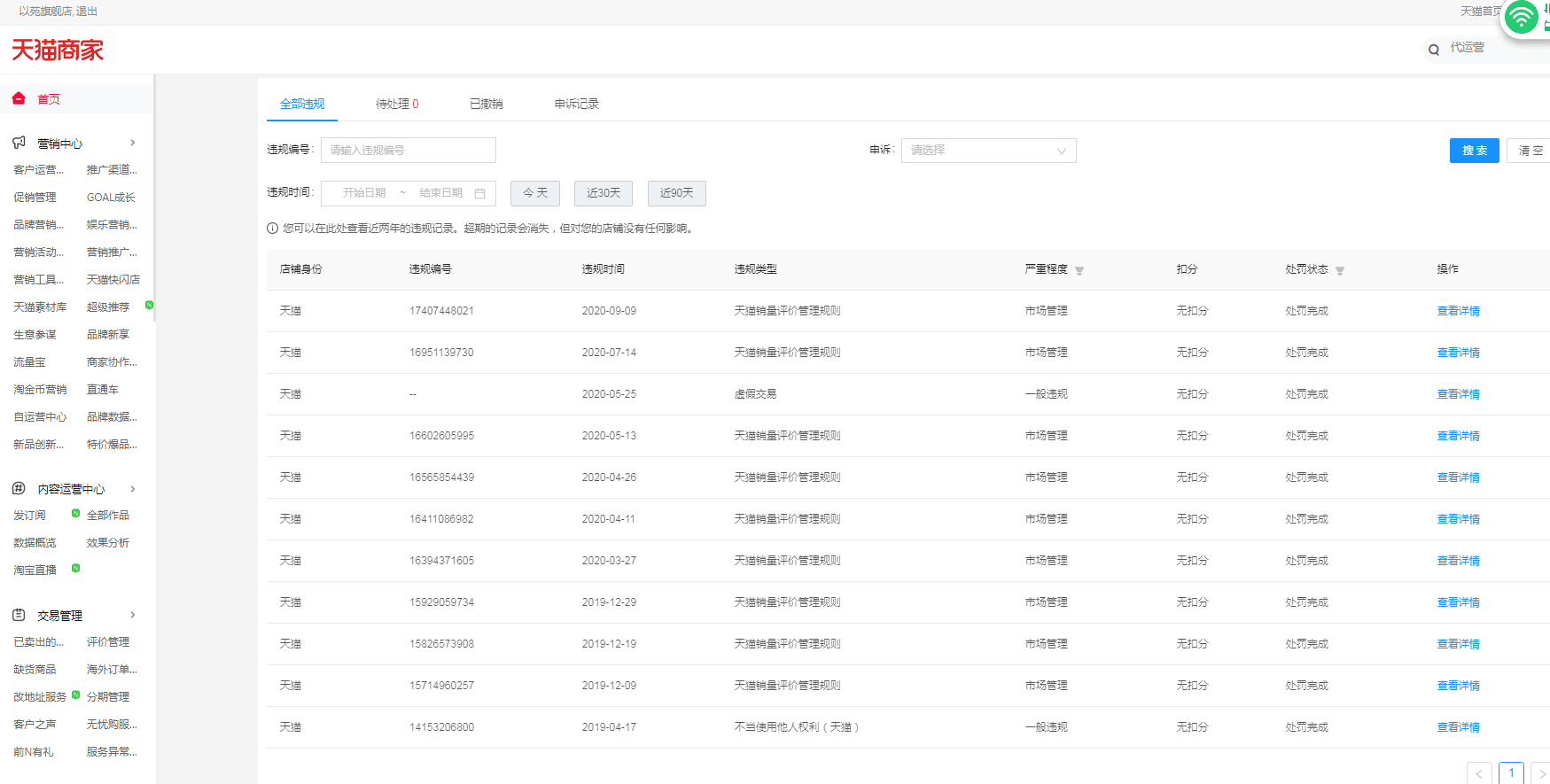This screenshot has height=784, width=1550.
Task: Click the red home icon in sidebar
Action: tap(19, 98)
